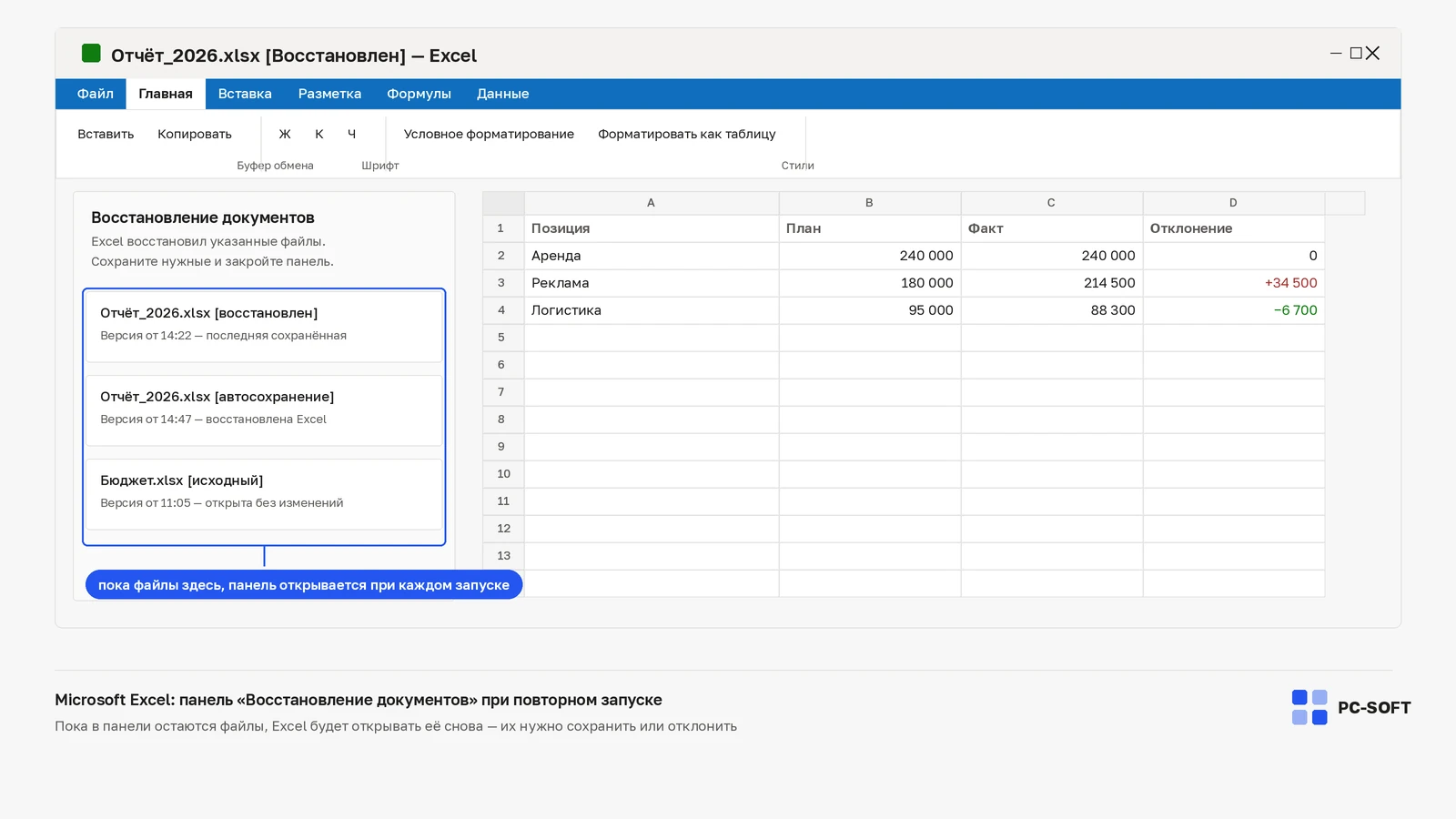Click Форматировать как таблицу
The image size is (1456, 819).
point(687,134)
